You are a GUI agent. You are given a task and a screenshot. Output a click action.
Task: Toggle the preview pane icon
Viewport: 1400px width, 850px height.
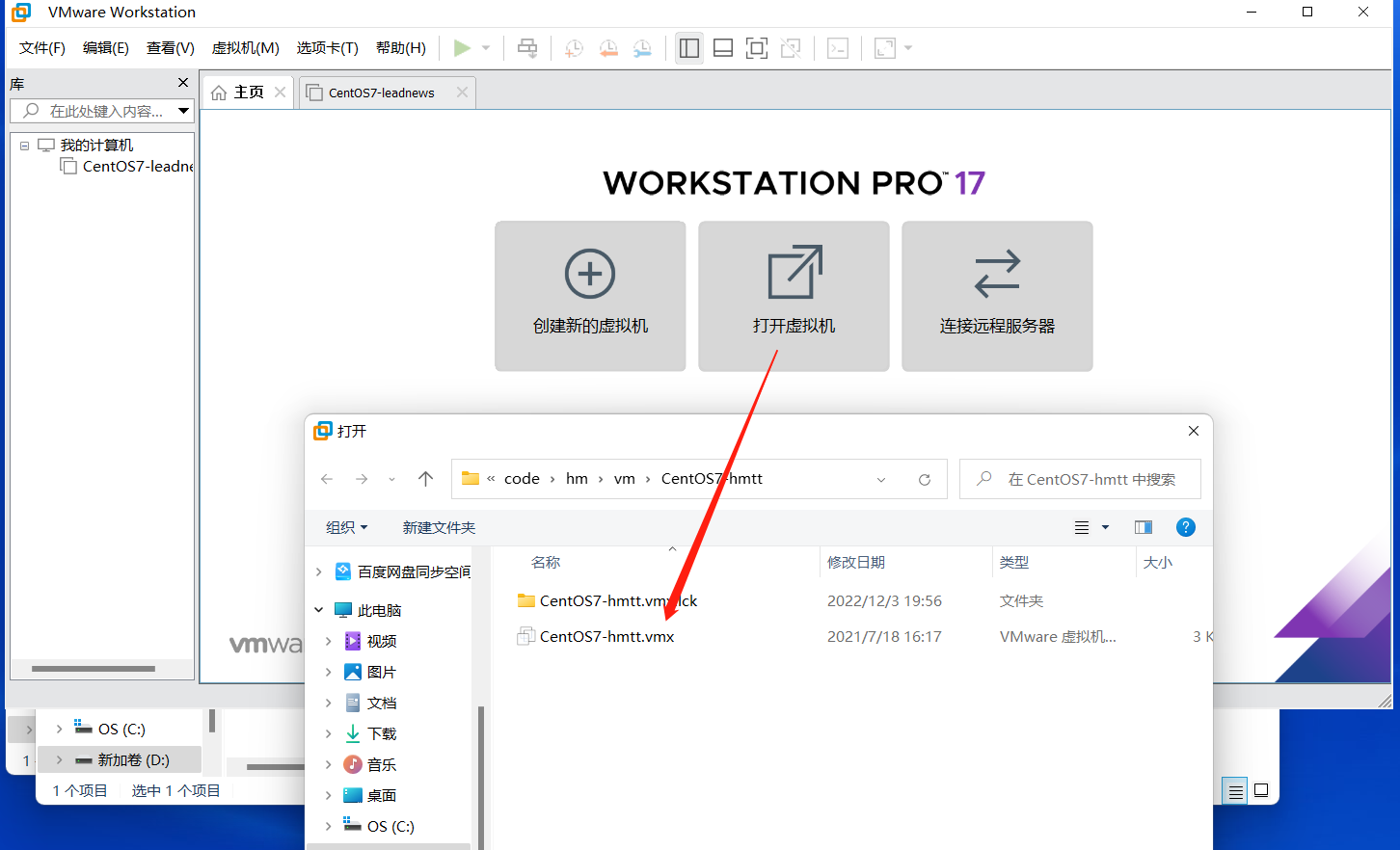[x=1144, y=527]
